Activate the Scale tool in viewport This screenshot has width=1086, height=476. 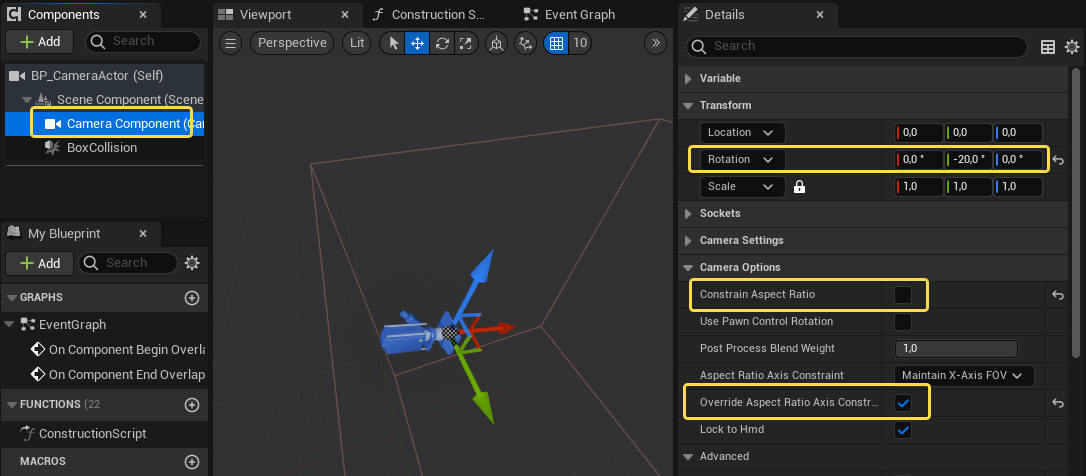[465, 43]
